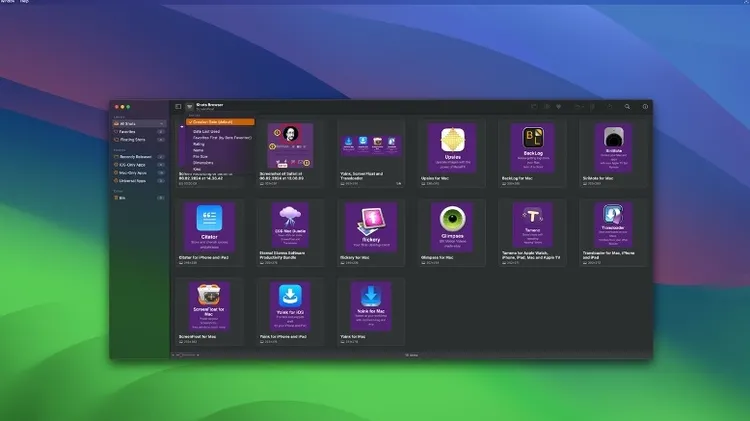
Task: Open the Bin in the sidebar
Action: pyautogui.click(x=122, y=197)
